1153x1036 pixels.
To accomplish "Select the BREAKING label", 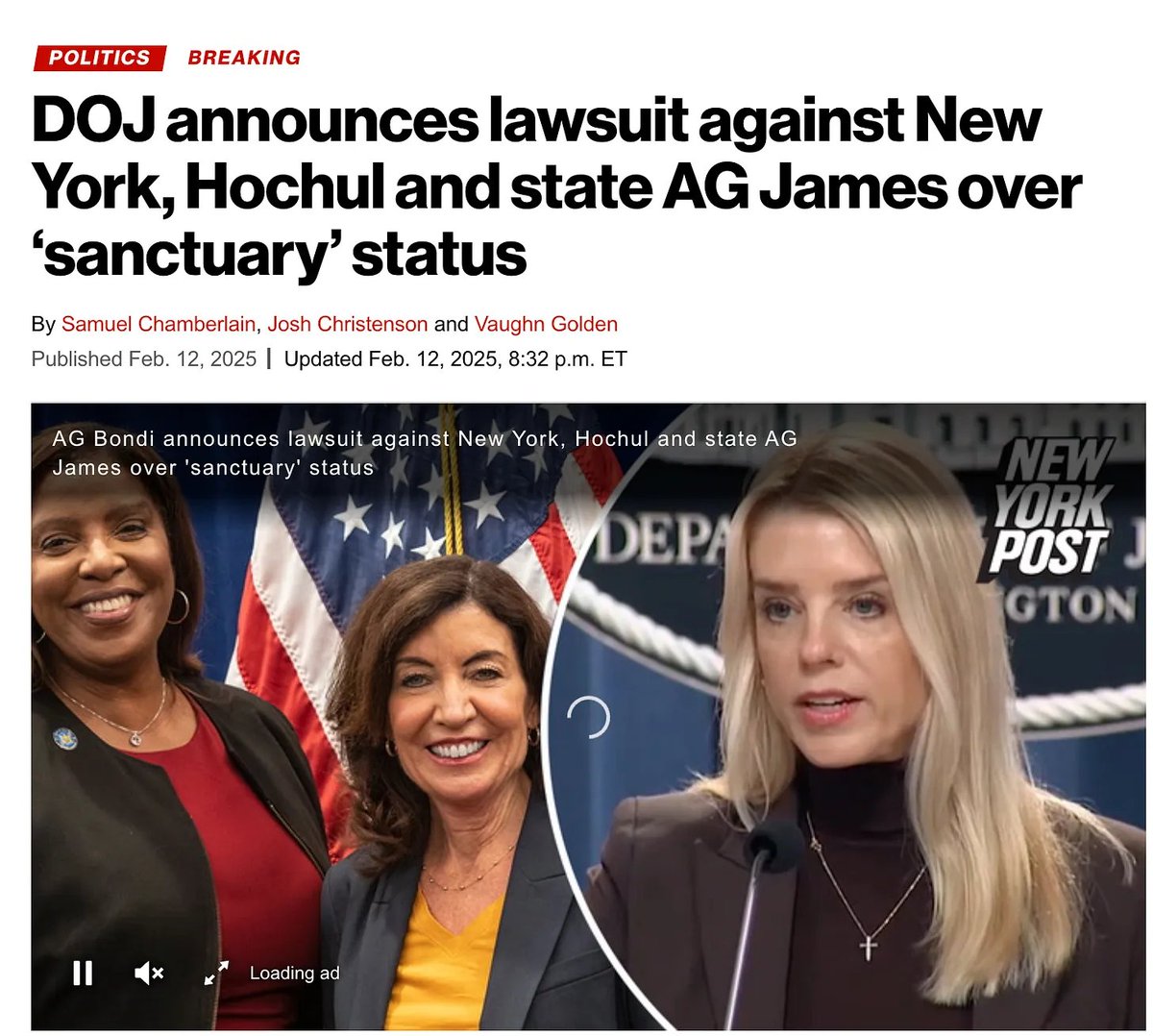I will point(244,58).
